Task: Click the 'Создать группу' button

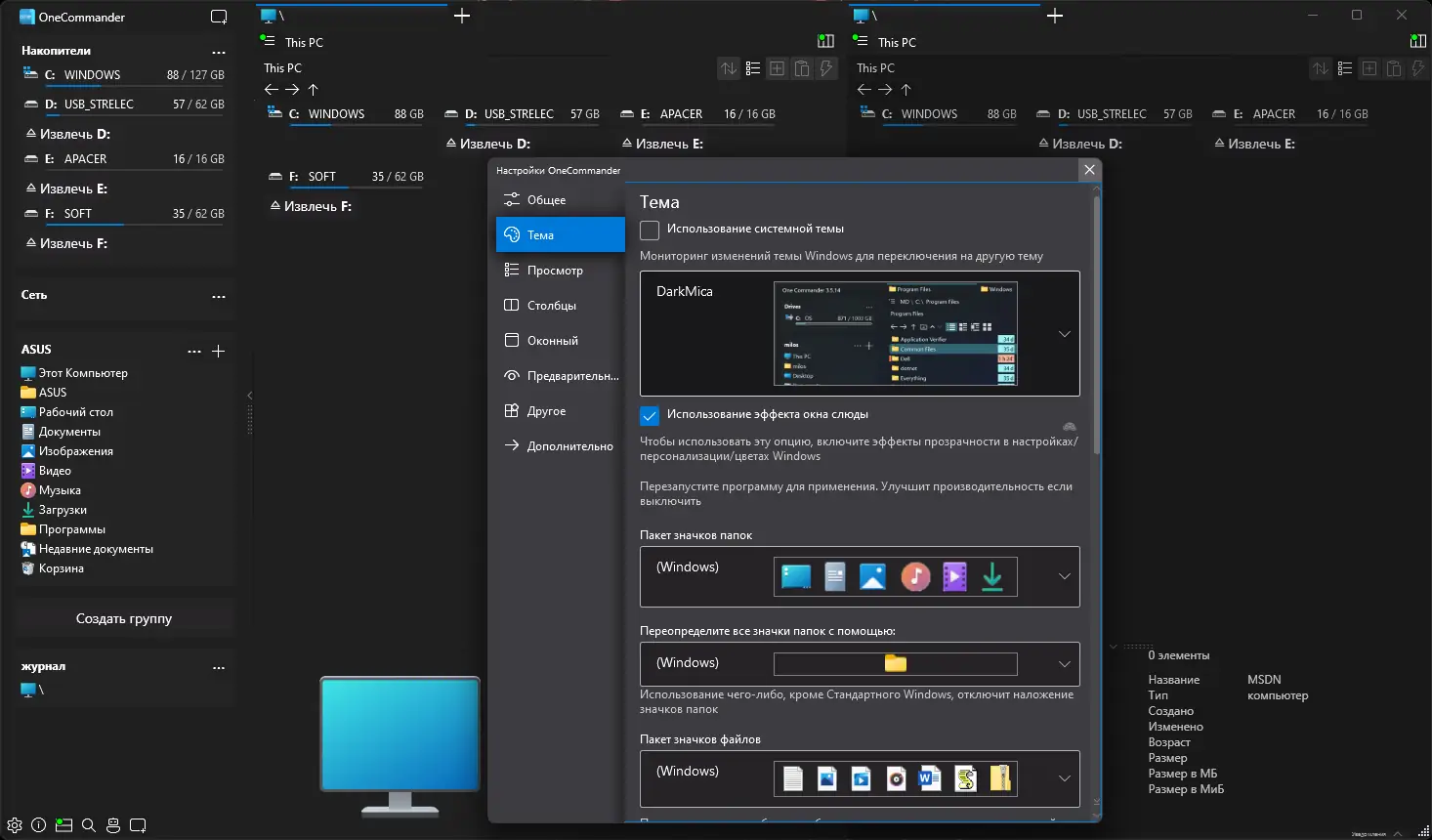Action: [124, 619]
